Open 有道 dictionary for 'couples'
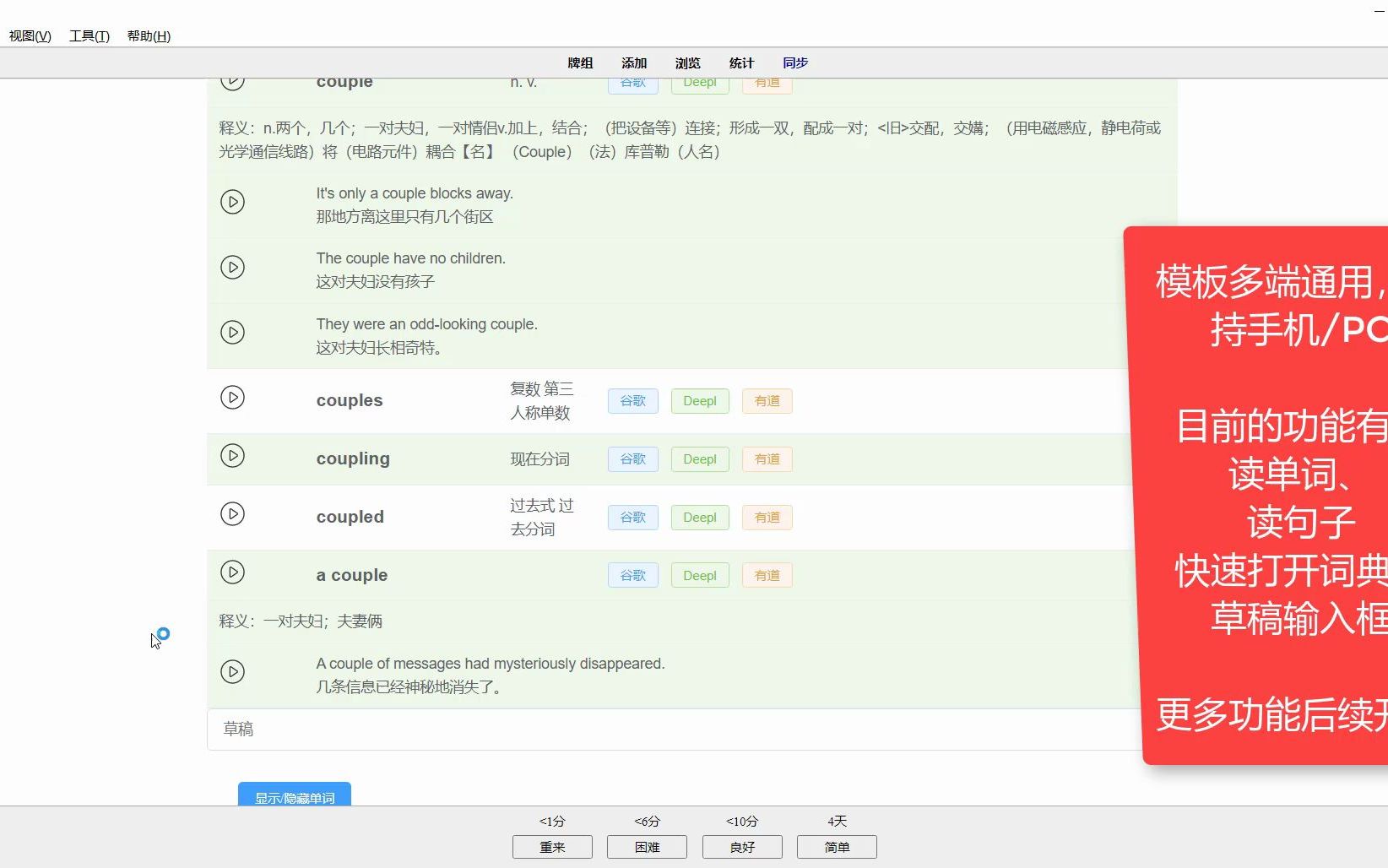The width and height of the screenshot is (1388, 868). 767,401
